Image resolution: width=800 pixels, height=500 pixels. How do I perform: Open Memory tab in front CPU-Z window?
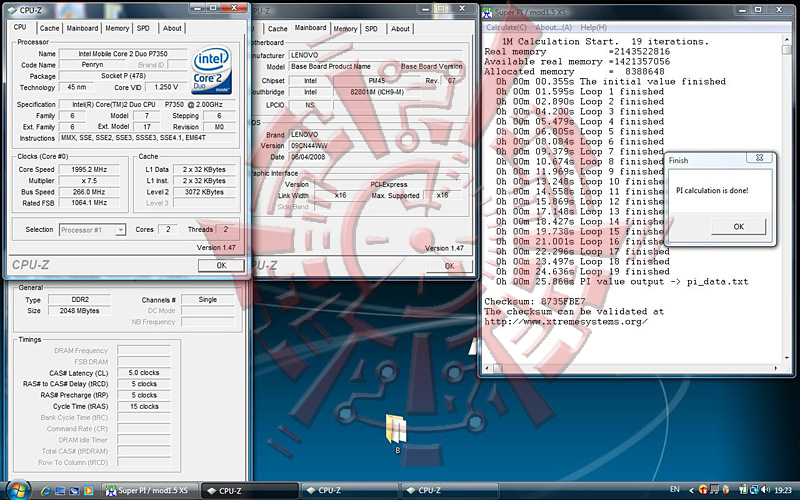117,29
